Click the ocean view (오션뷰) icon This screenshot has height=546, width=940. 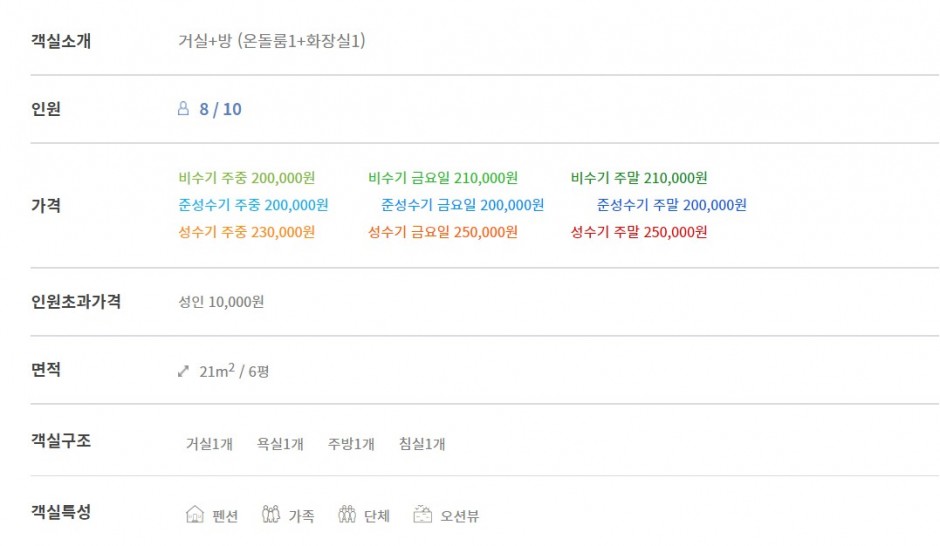point(423,514)
